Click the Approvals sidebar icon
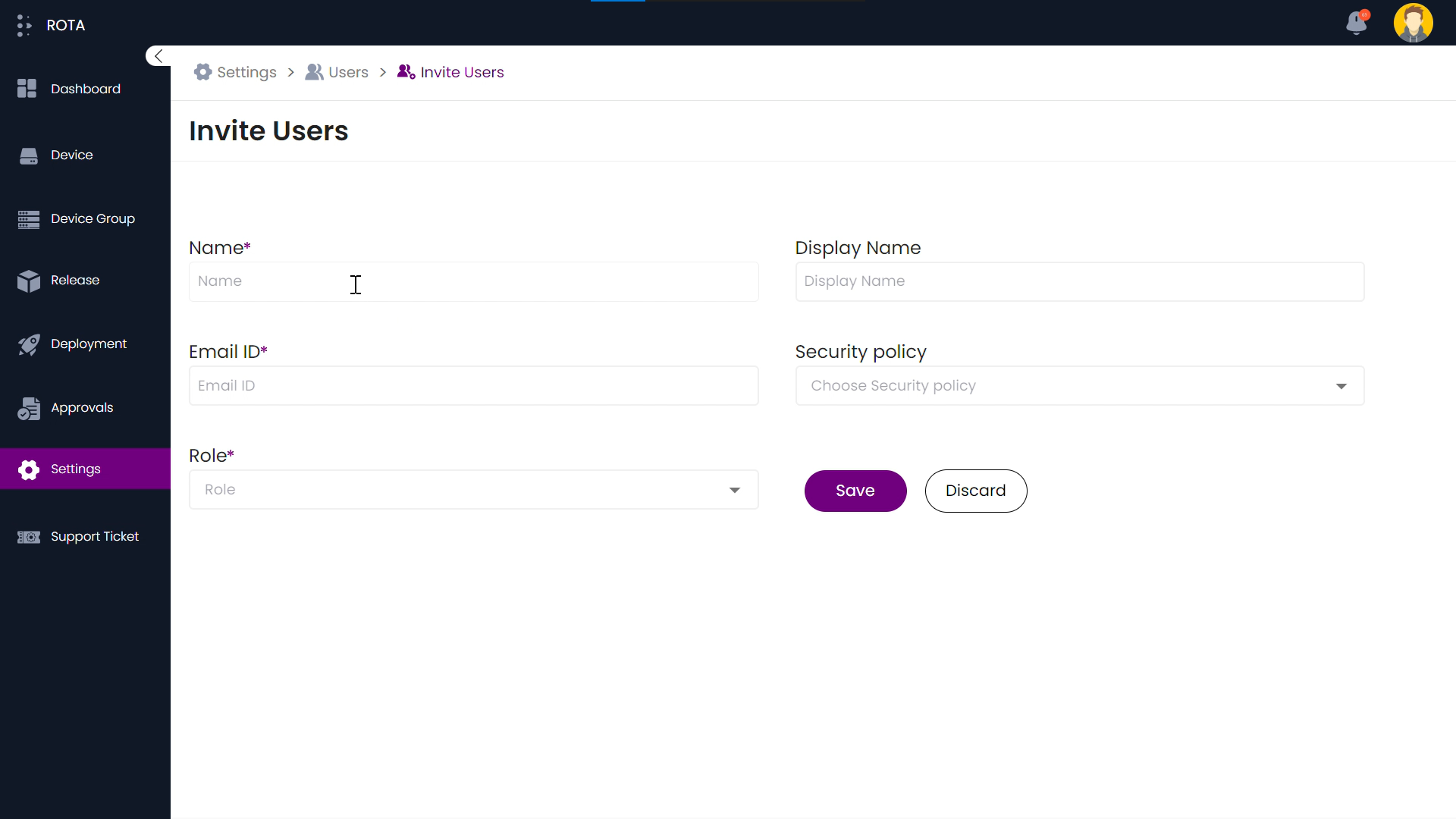The height and width of the screenshot is (819, 1456). click(x=28, y=408)
